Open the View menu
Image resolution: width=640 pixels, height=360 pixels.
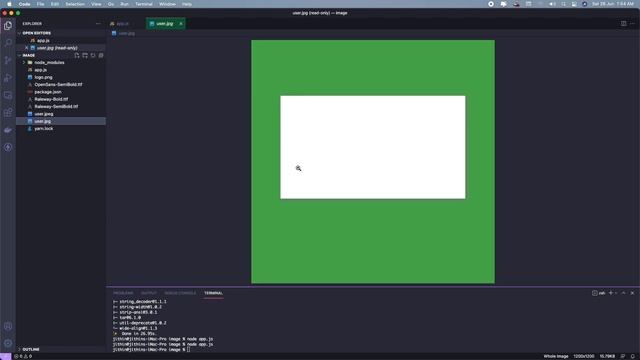[x=96, y=4]
